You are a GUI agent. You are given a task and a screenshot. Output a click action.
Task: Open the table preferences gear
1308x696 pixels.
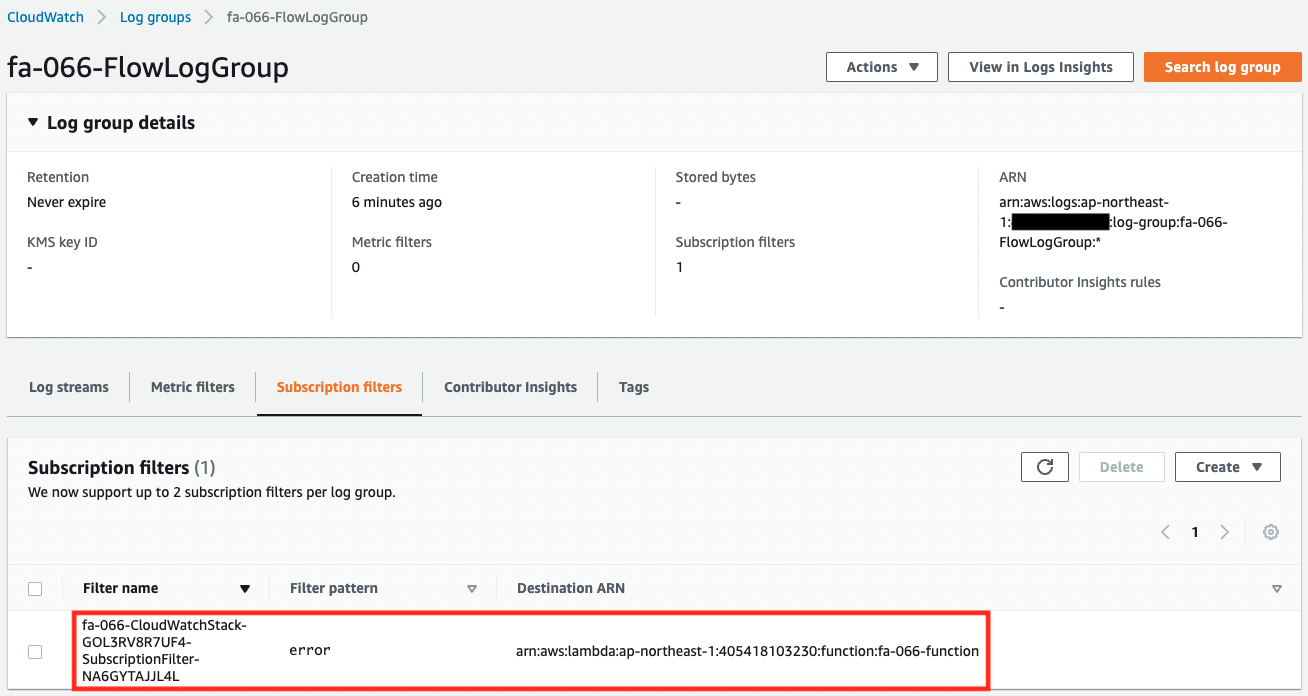point(1271,532)
